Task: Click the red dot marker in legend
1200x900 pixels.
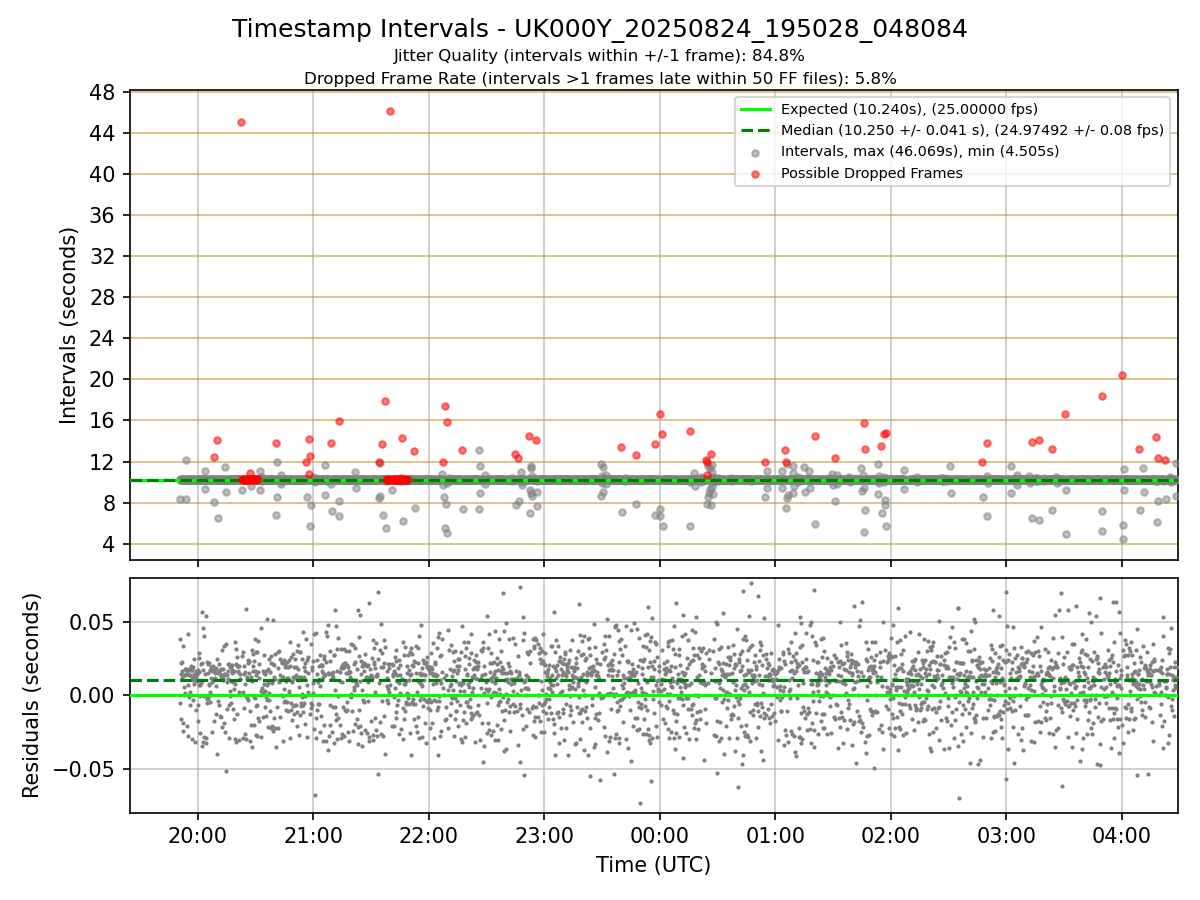Action: point(755,174)
